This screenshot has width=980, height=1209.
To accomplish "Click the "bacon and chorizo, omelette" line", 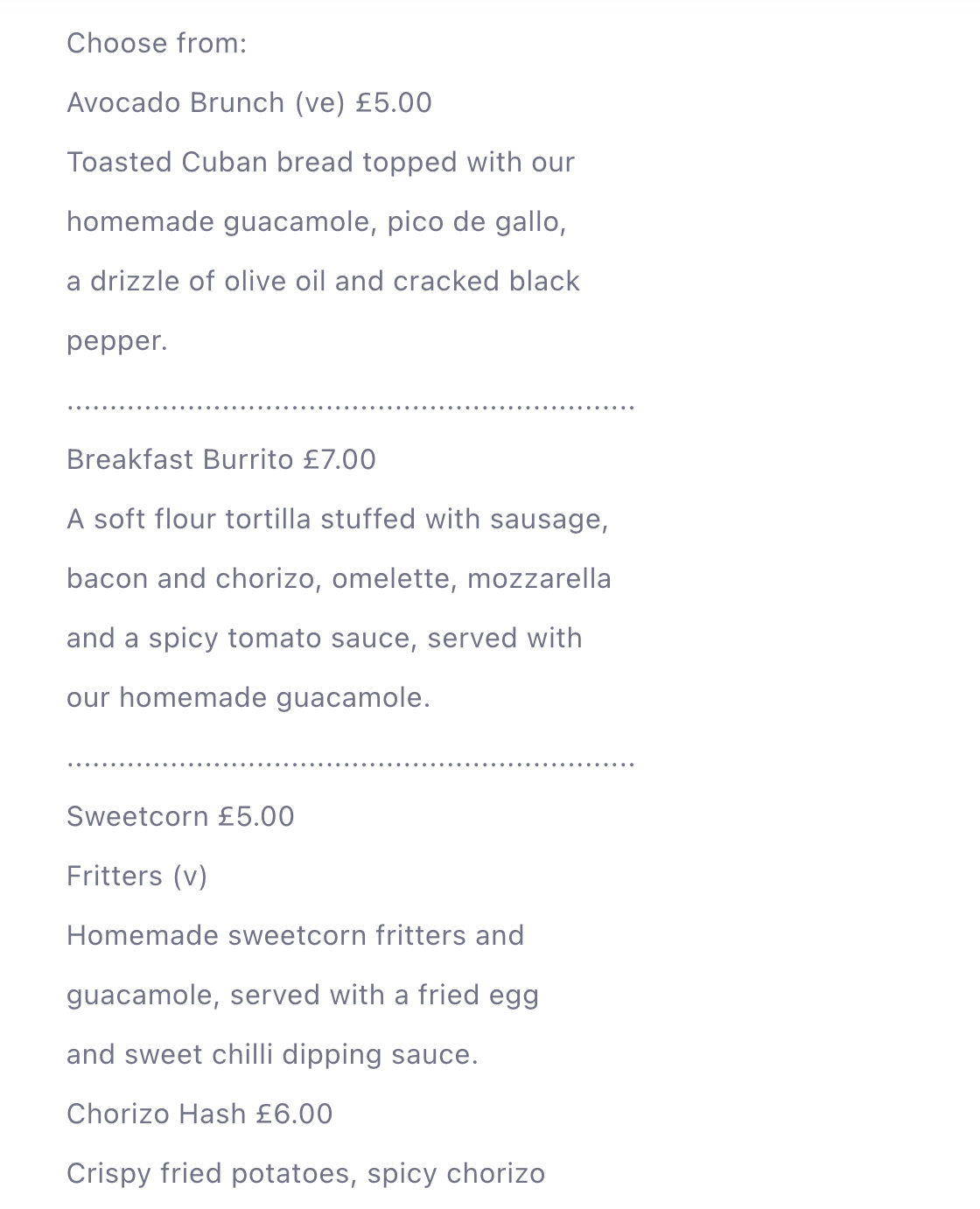I will pyautogui.click(x=339, y=579).
